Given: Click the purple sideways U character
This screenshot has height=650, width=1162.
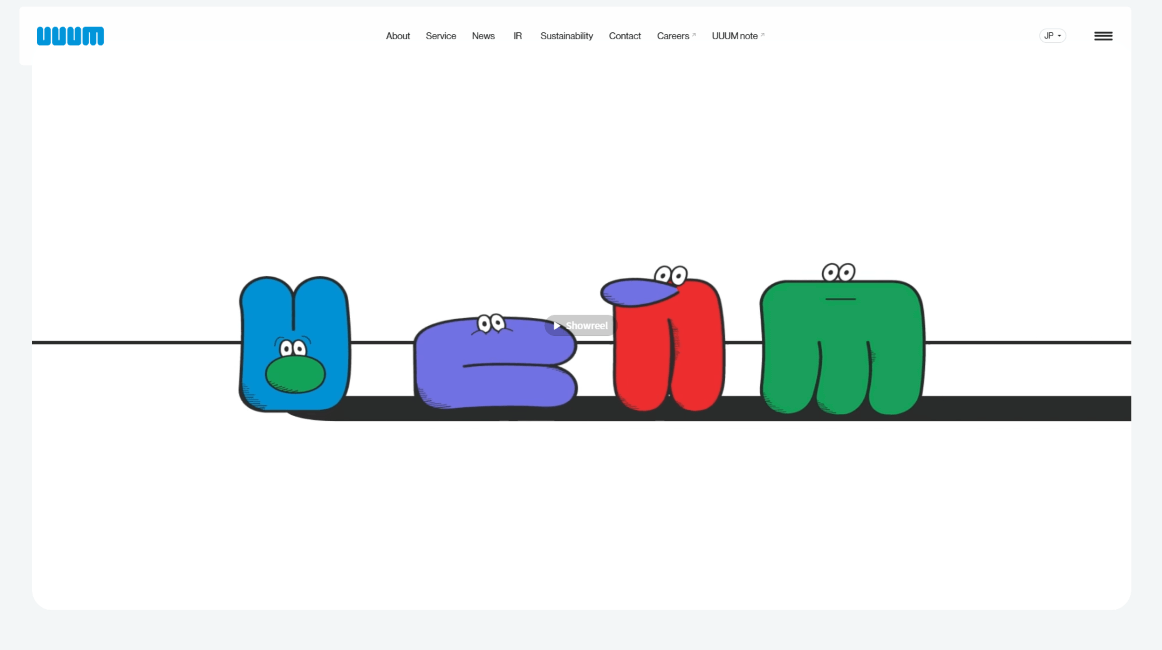Looking at the screenshot, I should pyautogui.click(x=495, y=362).
